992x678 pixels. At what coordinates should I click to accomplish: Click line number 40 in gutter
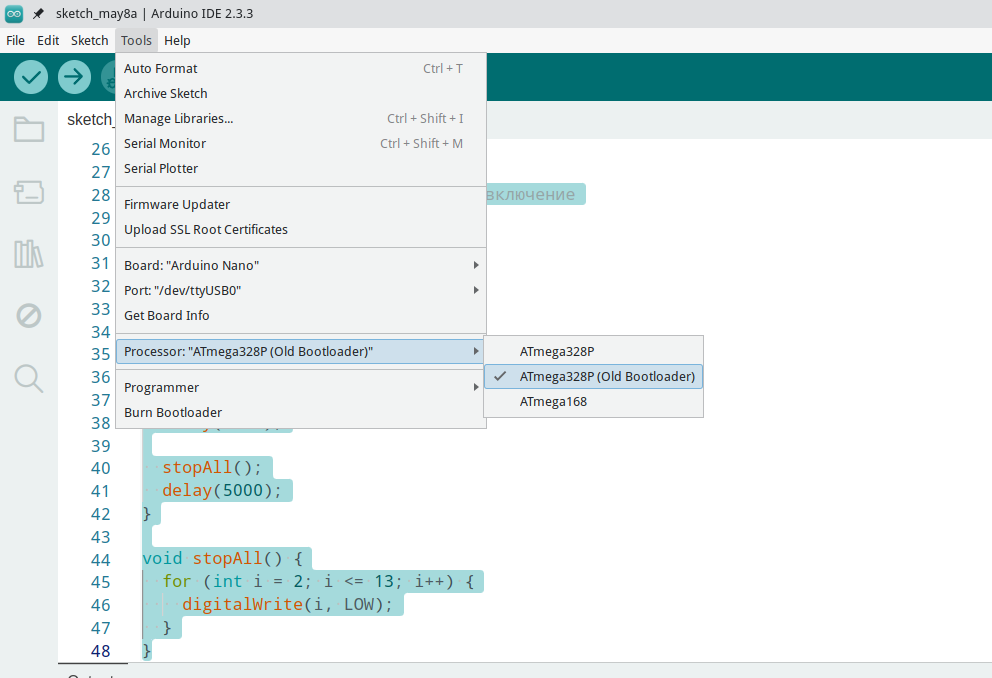(x=101, y=468)
